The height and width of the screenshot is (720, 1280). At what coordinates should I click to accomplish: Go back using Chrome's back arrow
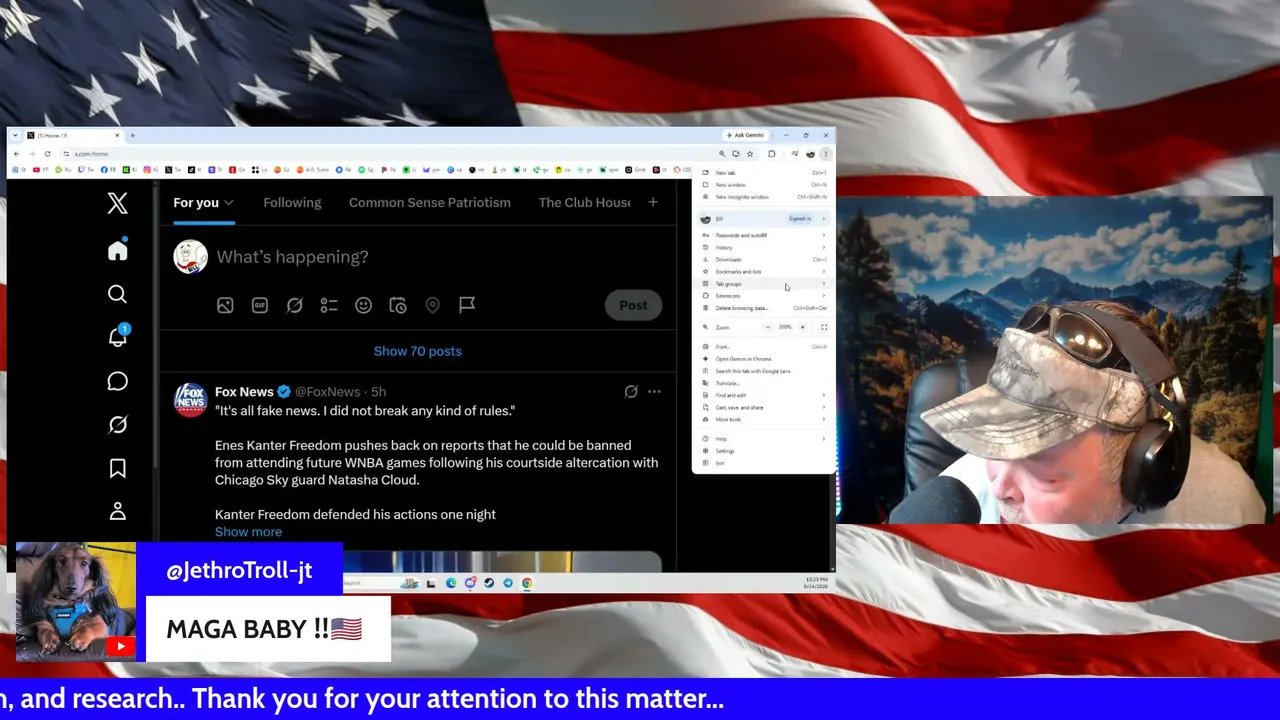pos(16,154)
